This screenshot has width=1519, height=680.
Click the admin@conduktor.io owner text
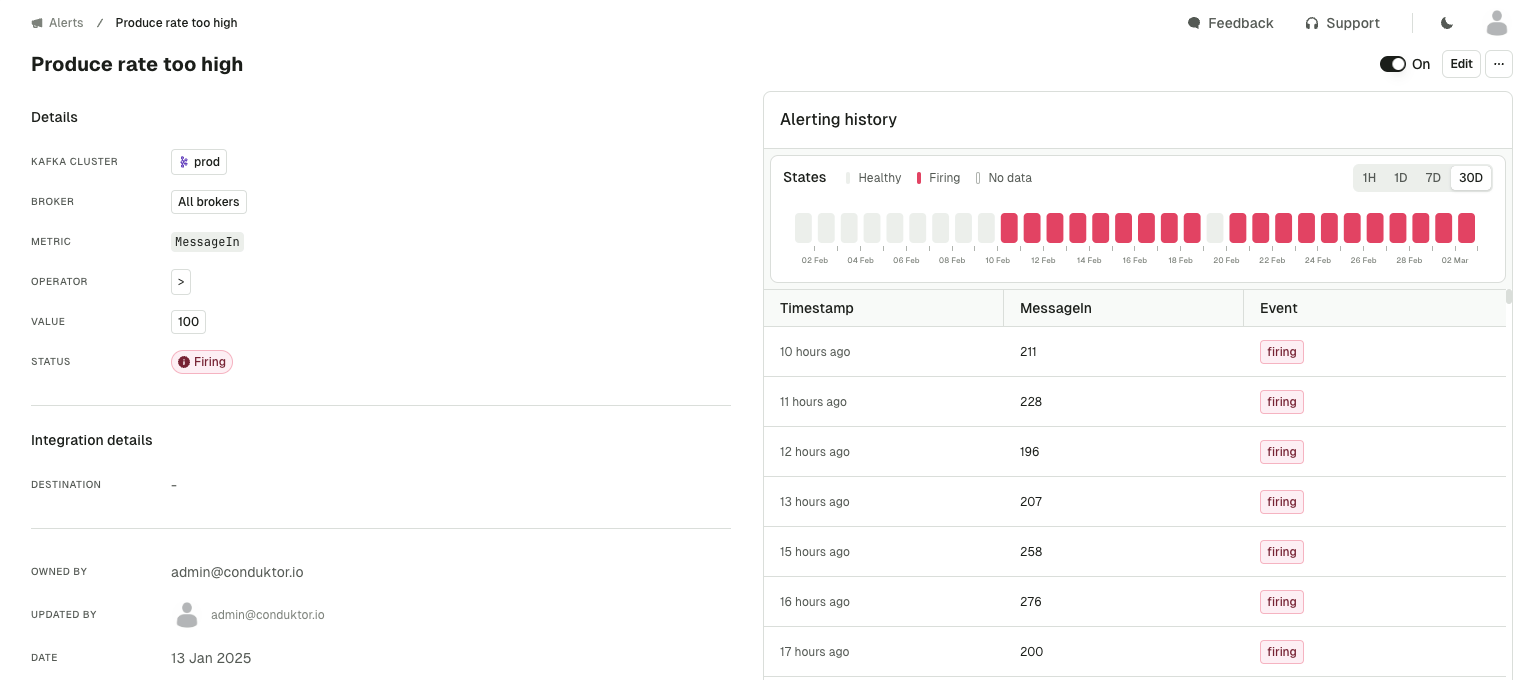coord(237,572)
